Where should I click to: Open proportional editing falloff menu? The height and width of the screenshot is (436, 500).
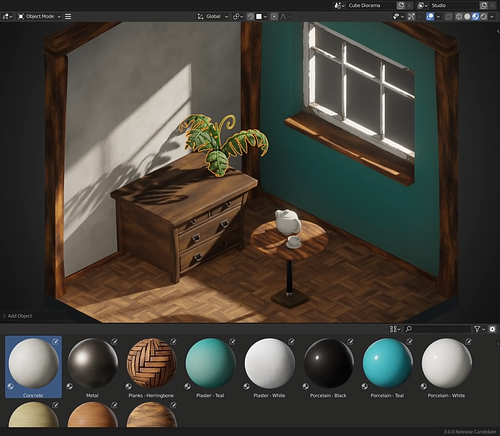[x=284, y=16]
